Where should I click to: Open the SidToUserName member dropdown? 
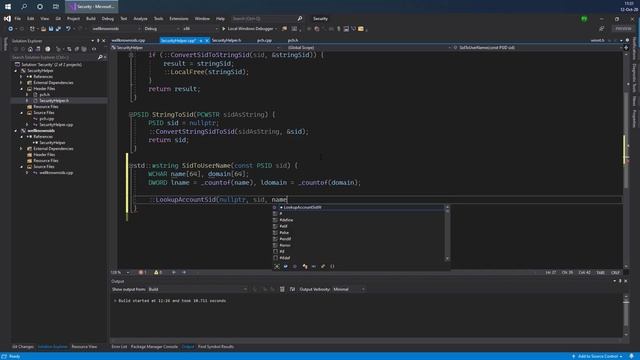point(537,48)
